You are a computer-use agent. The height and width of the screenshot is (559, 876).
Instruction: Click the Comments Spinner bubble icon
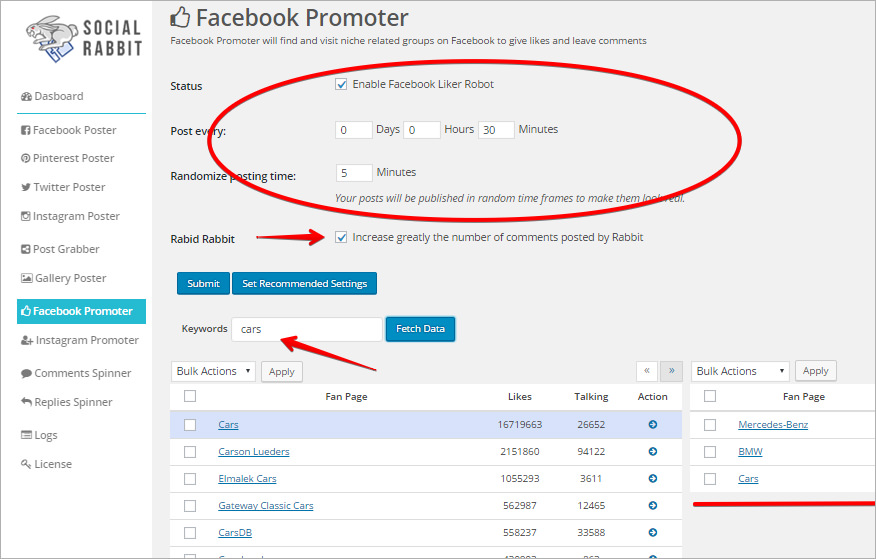point(26,373)
